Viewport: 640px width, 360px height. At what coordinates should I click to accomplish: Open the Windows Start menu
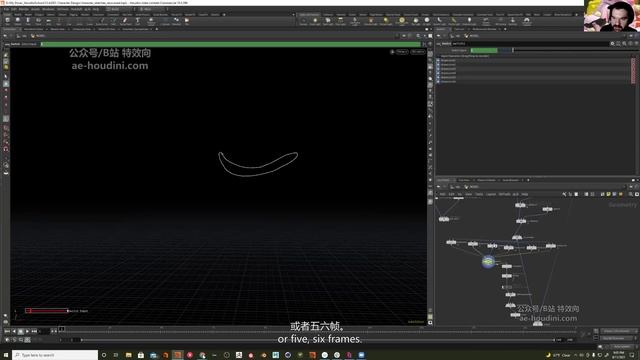6,355
